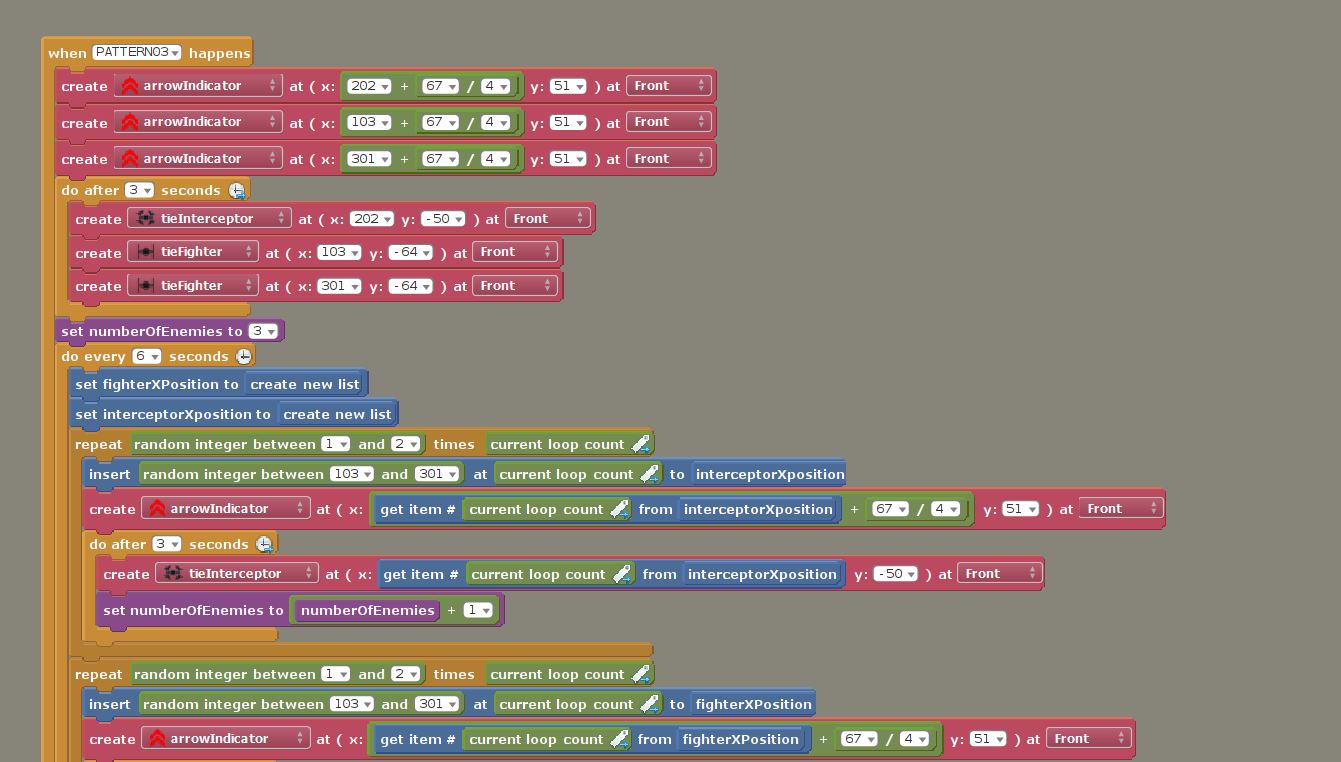Click 'create new list' in set fighterXPosition block
The width and height of the screenshot is (1341, 762).
(x=305, y=384)
